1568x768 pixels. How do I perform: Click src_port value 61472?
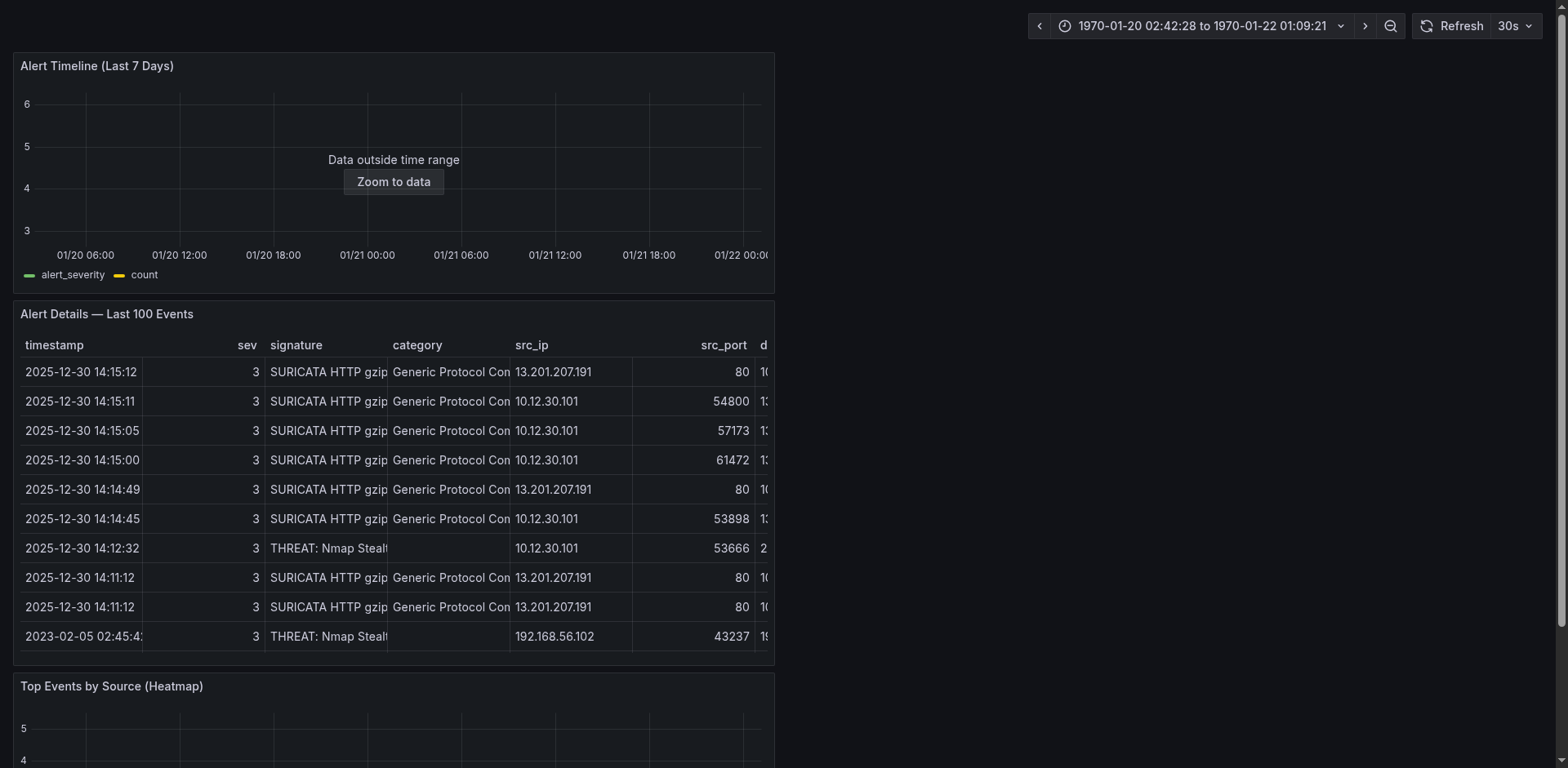click(x=733, y=460)
